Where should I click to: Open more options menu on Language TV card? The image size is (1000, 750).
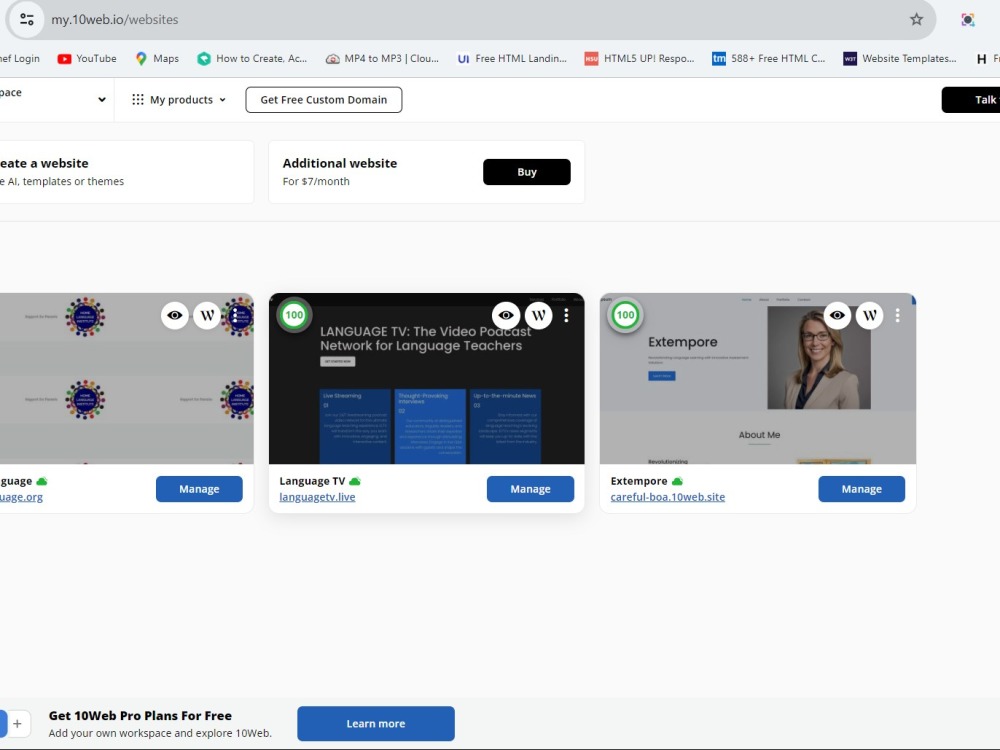[x=566, y=315]
